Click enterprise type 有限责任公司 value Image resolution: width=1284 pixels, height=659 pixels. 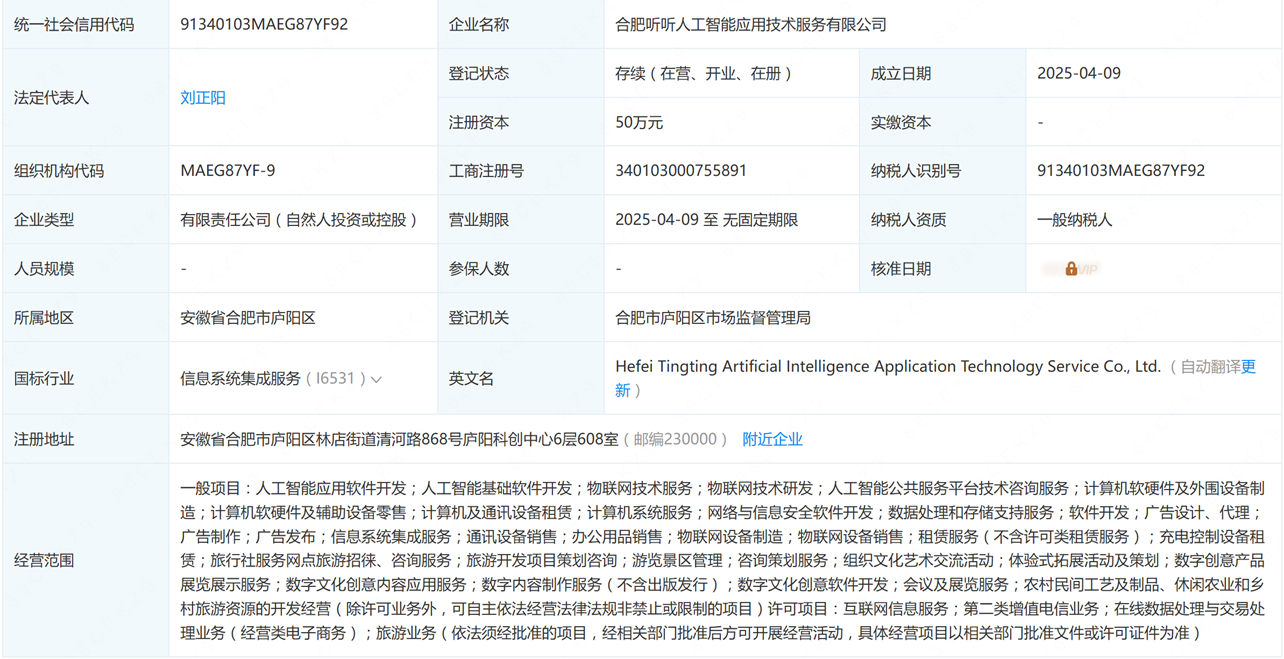click(x=300, y=220)
